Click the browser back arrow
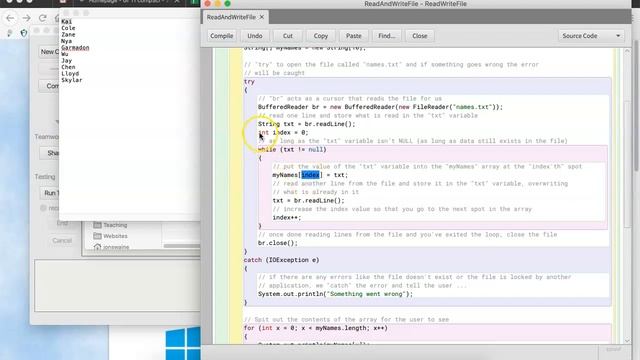The image size is (640, 360). tap(10, 18)
